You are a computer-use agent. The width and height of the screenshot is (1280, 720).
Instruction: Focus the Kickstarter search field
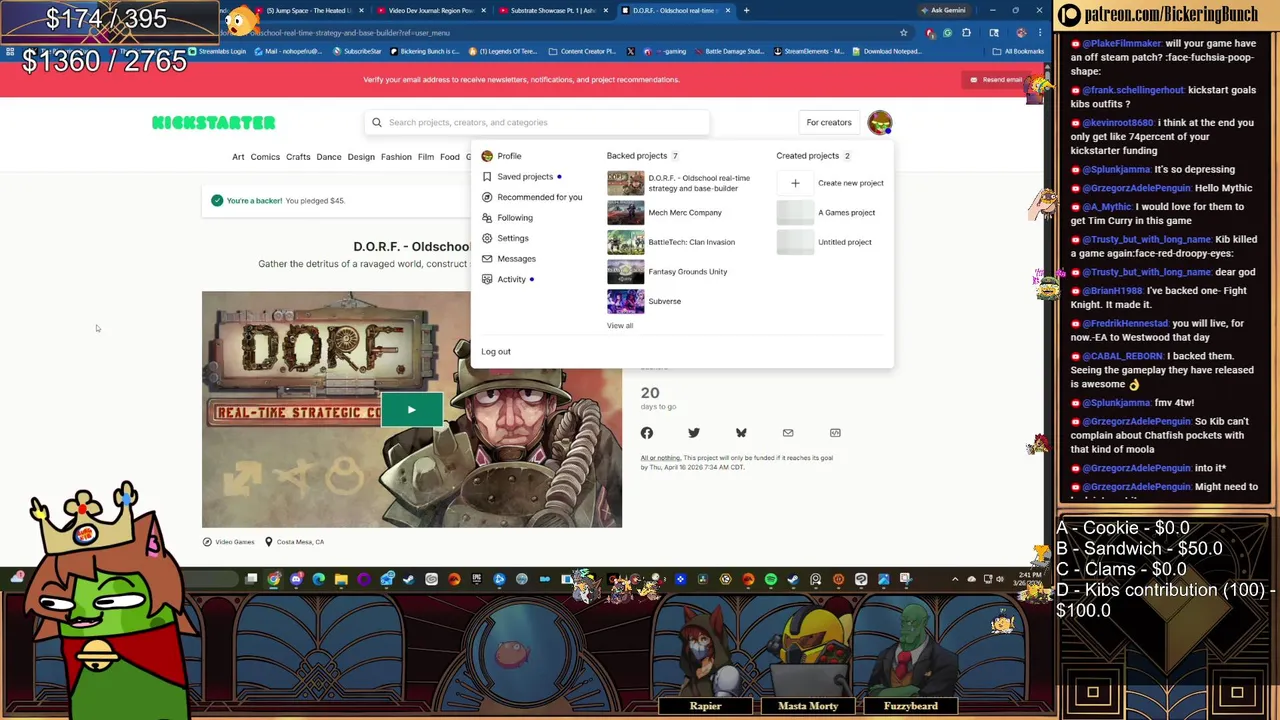537,122
